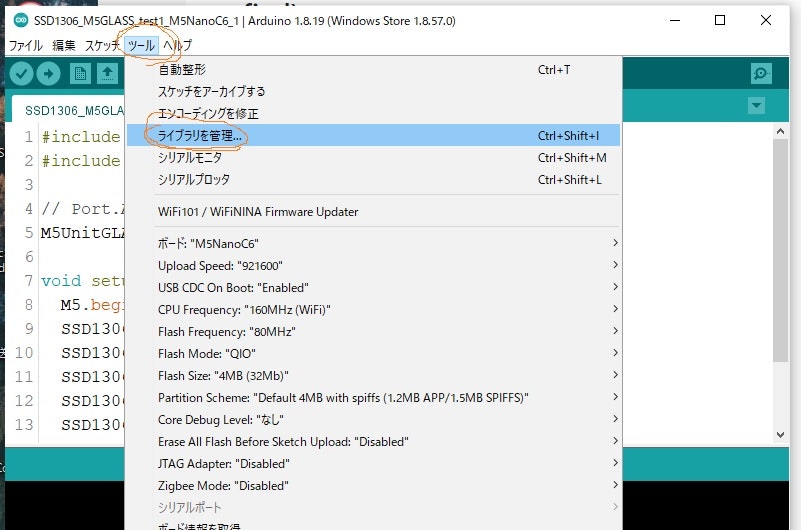Click the Open sketch up-arrow icon
Image resolution: width=801 pixels, height=530 pixels.
click(x=107, y=74)
